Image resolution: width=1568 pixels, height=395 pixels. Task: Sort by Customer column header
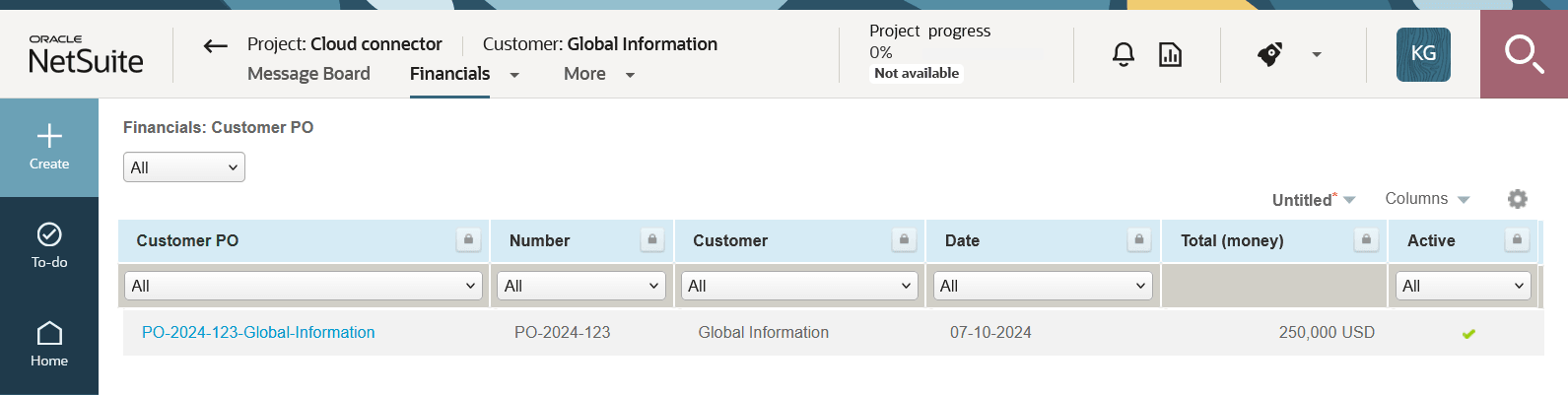tap(730, 240)
